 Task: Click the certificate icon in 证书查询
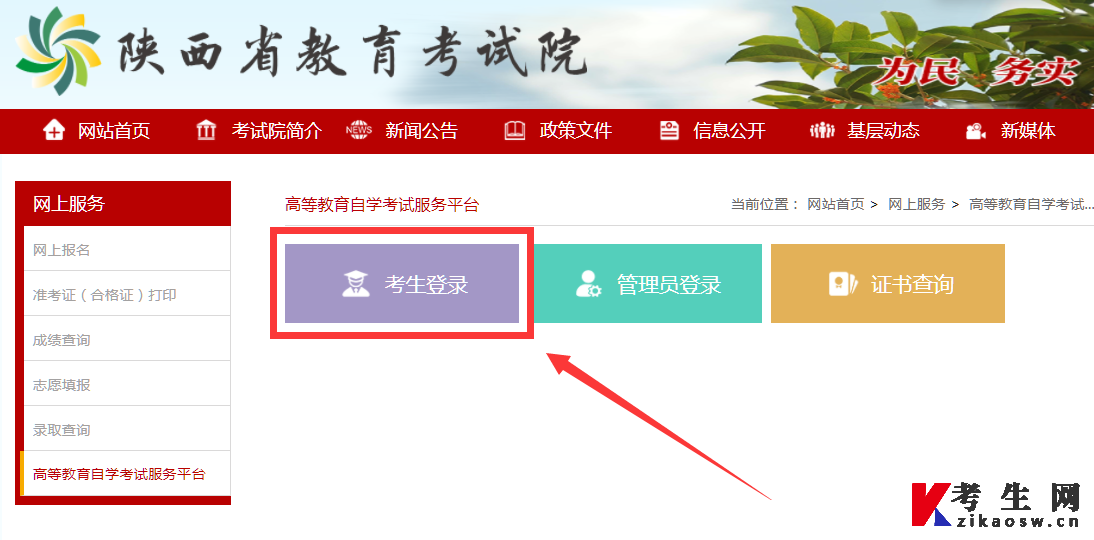842,284
